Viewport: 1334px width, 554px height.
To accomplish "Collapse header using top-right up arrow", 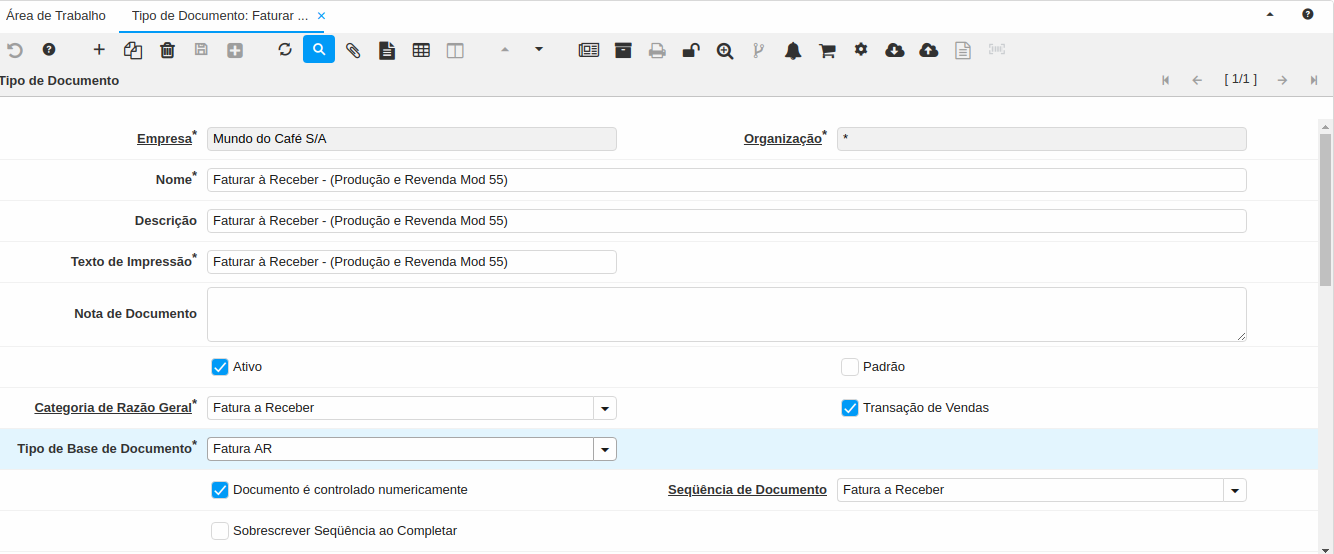I will (x=1270, y=15).
